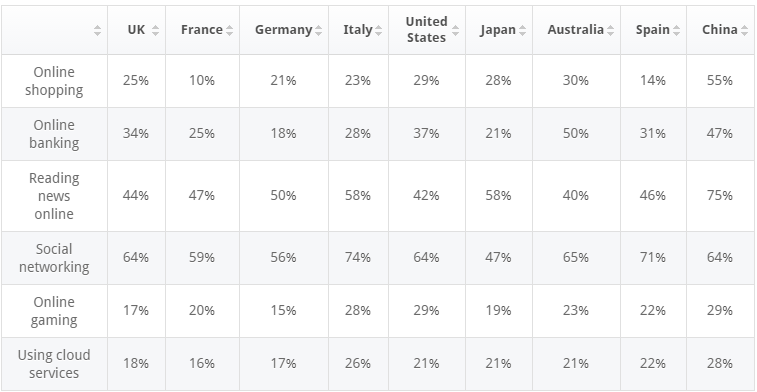The height and width of the screenshot is (392, 757).
Task: Click the Social networking row label
Action: pyautogui.click(x=54, y=258)
